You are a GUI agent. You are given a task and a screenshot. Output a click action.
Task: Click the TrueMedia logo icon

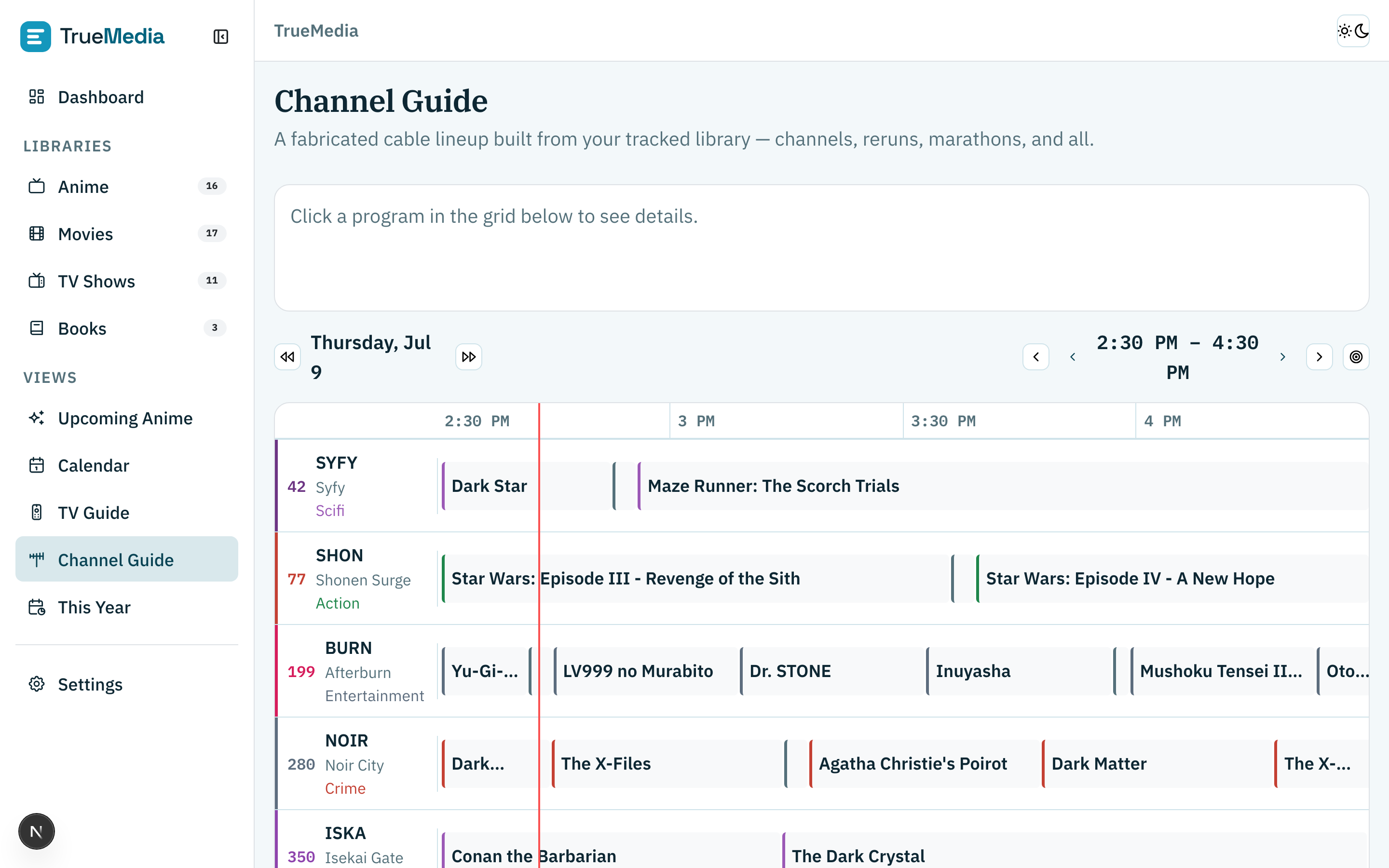[36, 36]
